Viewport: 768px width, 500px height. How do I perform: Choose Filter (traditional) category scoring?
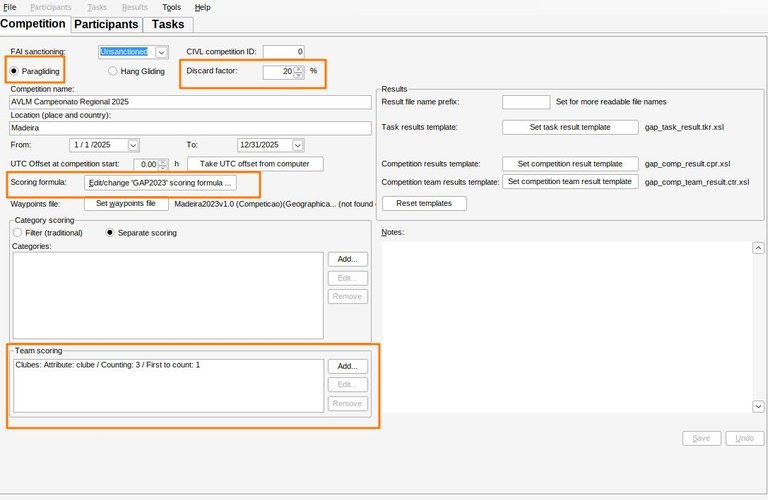[x=17, y=233]
